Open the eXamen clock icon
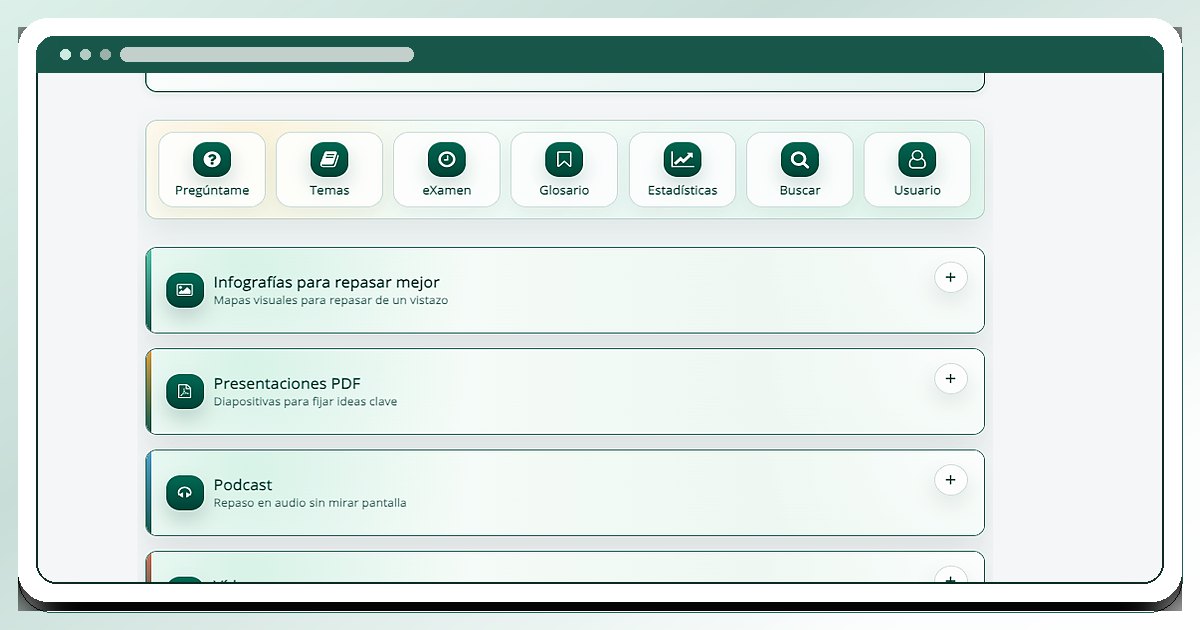 point(447,159)
